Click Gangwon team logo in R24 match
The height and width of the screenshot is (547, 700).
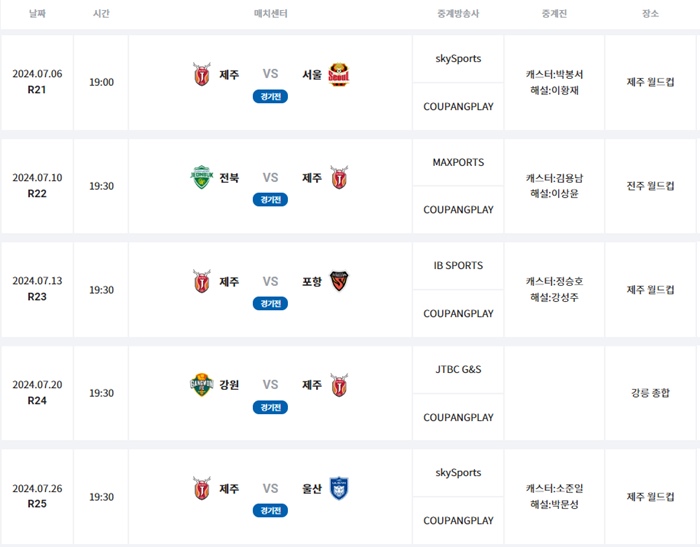(x=202, y=385)
